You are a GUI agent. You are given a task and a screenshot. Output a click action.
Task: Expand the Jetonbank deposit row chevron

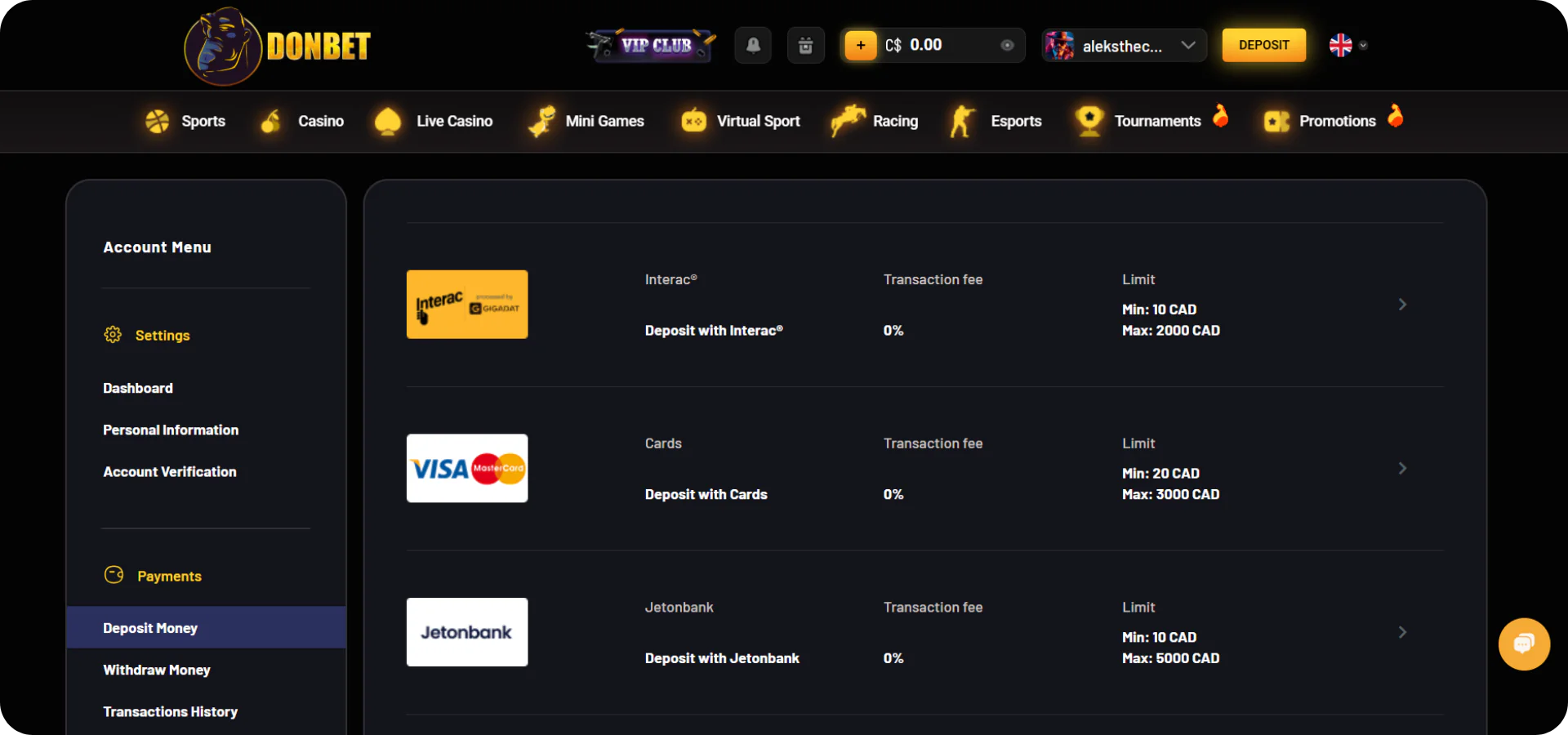(1402, 632)
